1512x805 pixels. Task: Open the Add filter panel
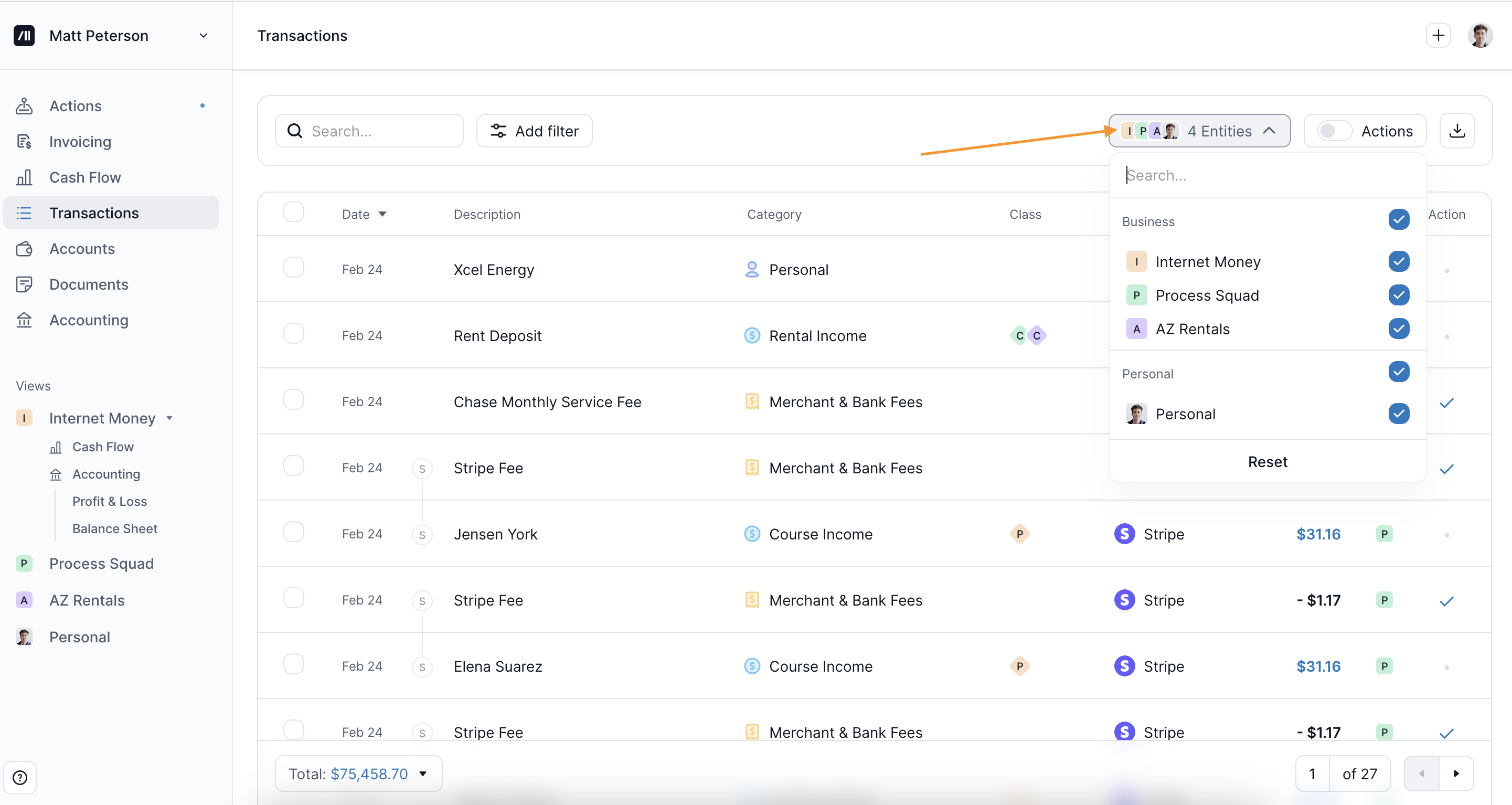coord(534,130)
